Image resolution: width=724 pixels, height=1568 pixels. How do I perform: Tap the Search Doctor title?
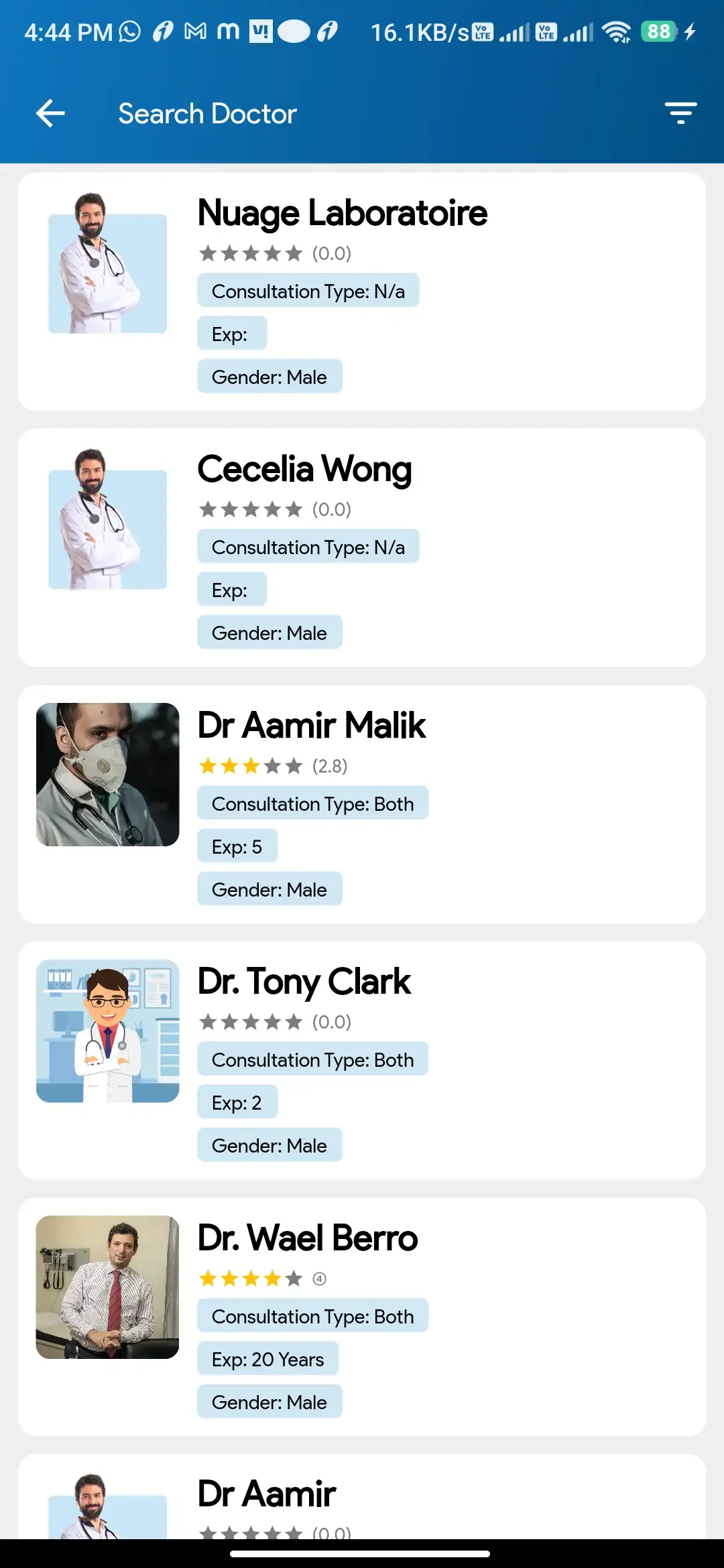click(208, 113)
